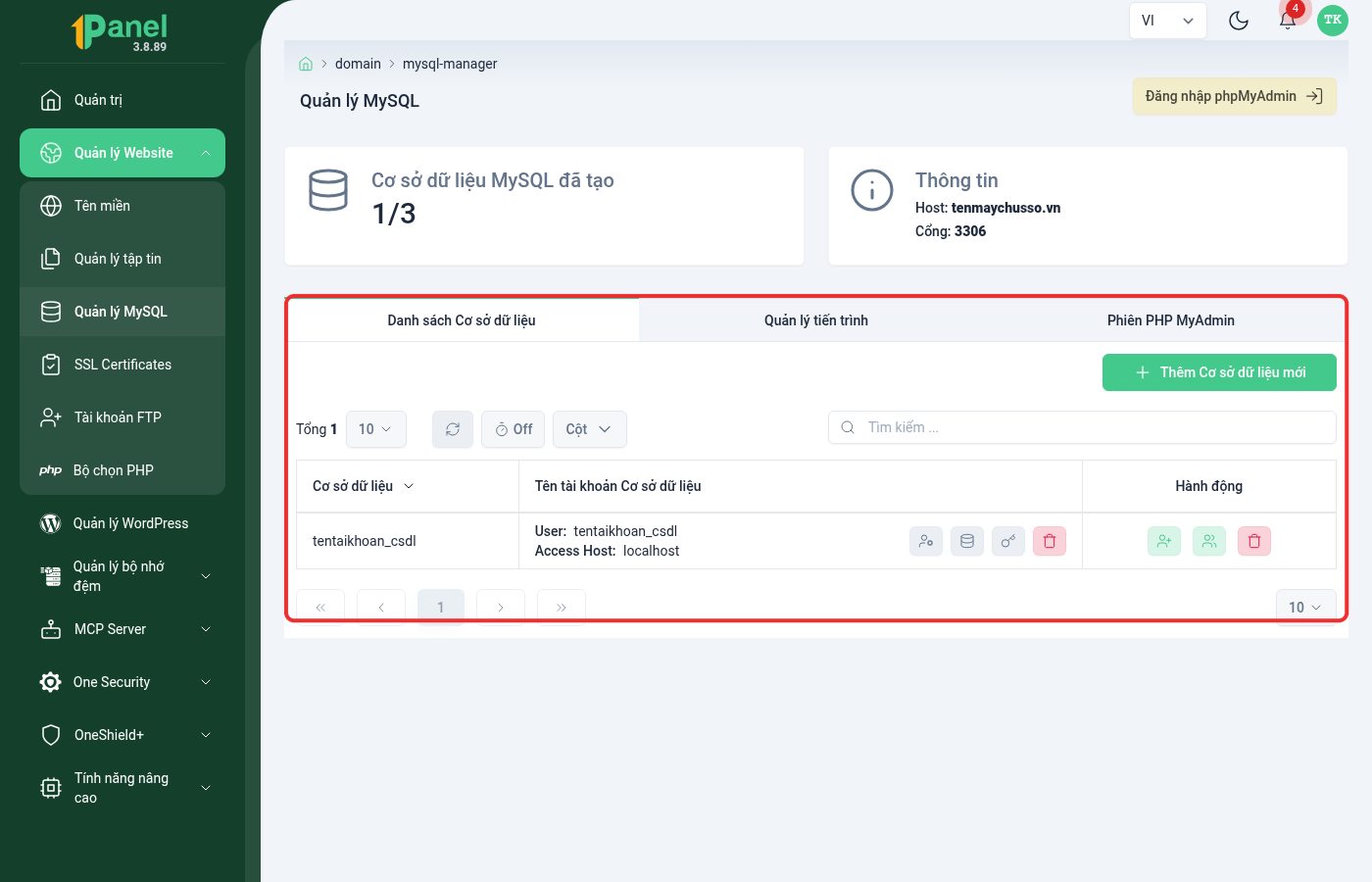Screen dimensions: 1372x882
Task: Focus the Tìm kiếm search field
Action: pyautogui.click(x=1082, y=427)
